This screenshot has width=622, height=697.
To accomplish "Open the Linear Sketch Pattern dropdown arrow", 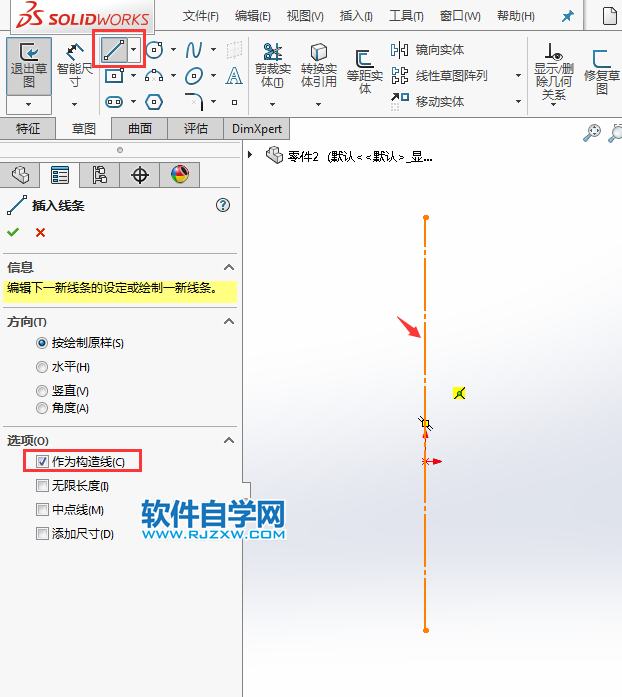I will click(518, 76).
